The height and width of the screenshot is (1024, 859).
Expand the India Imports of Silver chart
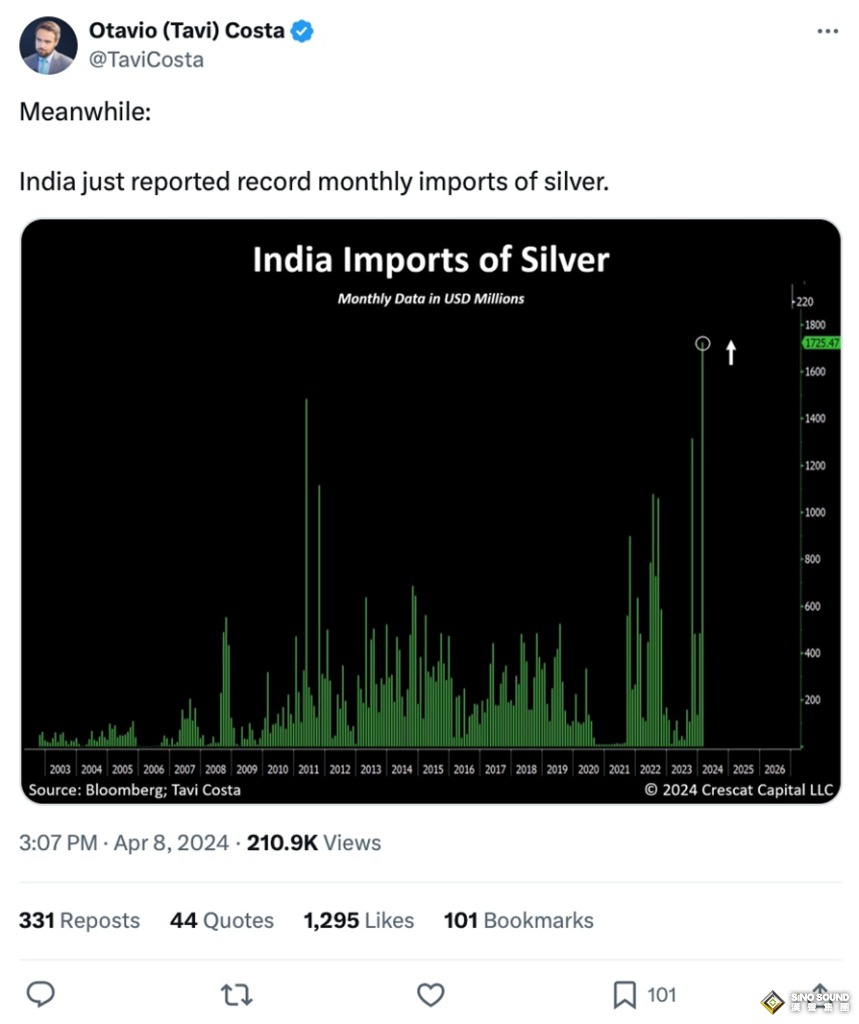pyautogui.click(x=431, y=511)
